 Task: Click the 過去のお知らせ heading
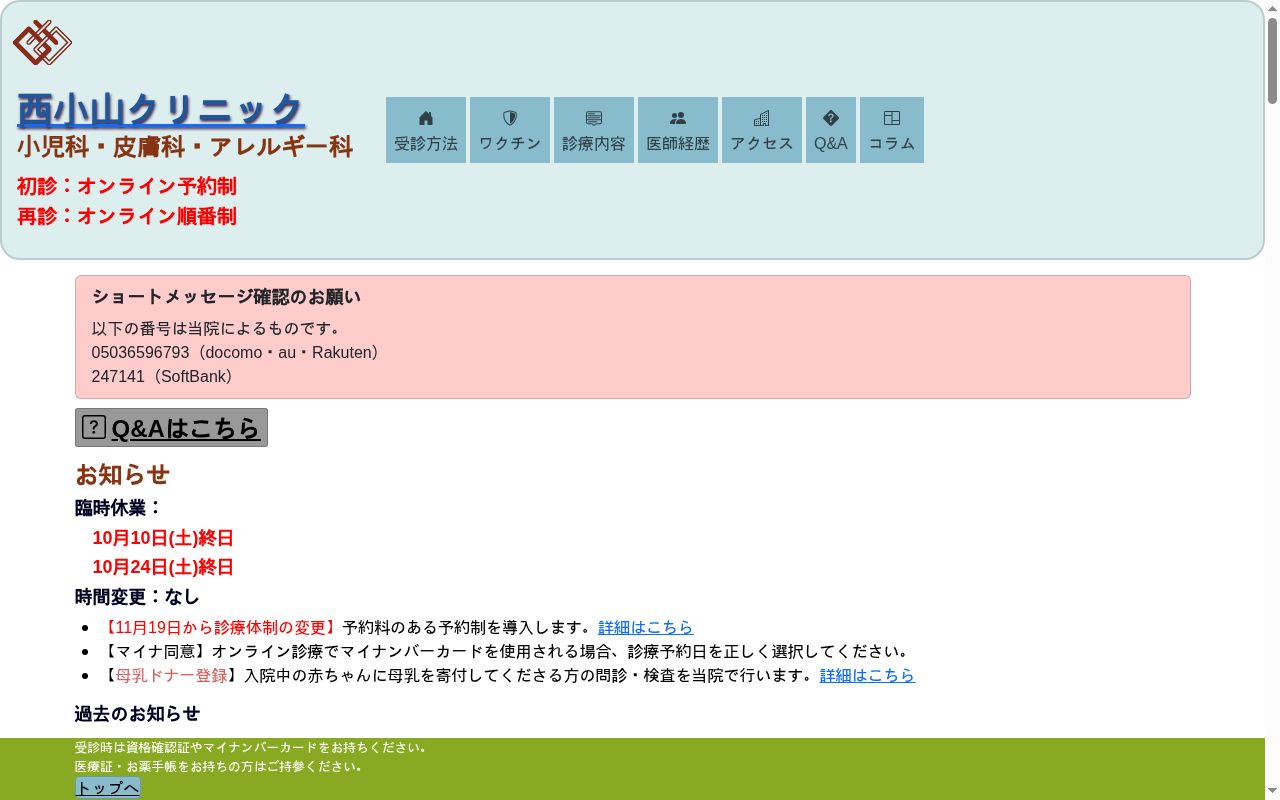coord(137,713)
